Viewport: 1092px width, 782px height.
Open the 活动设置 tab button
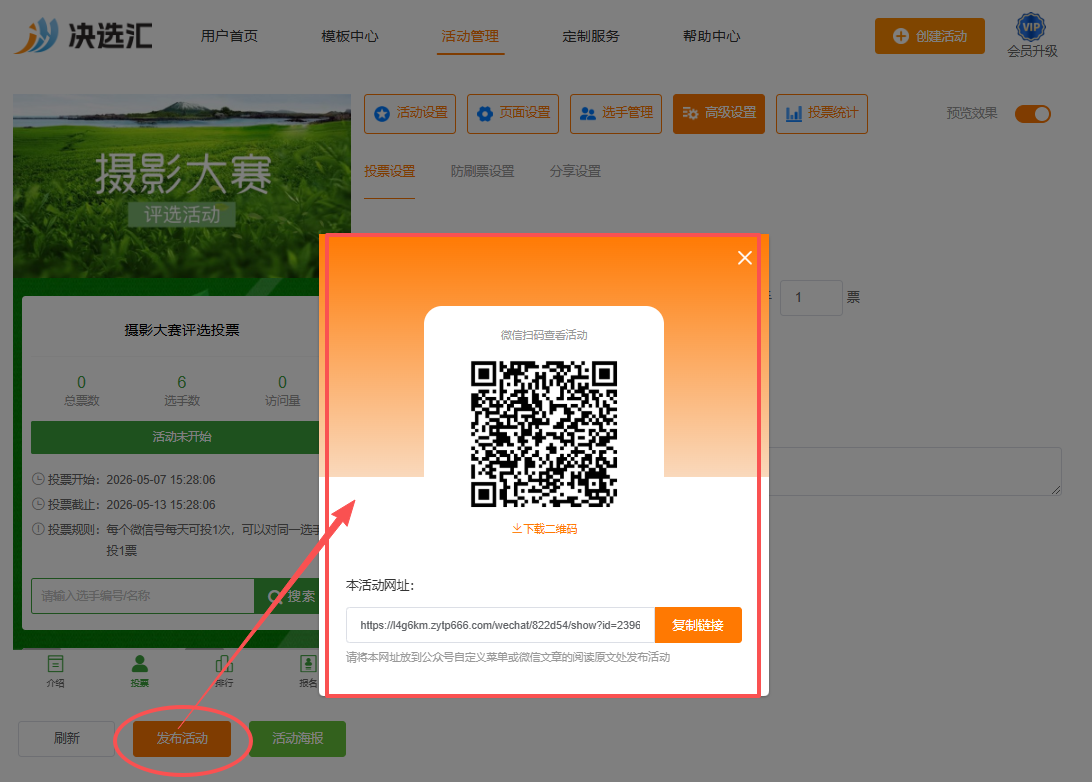click(410, 114)
